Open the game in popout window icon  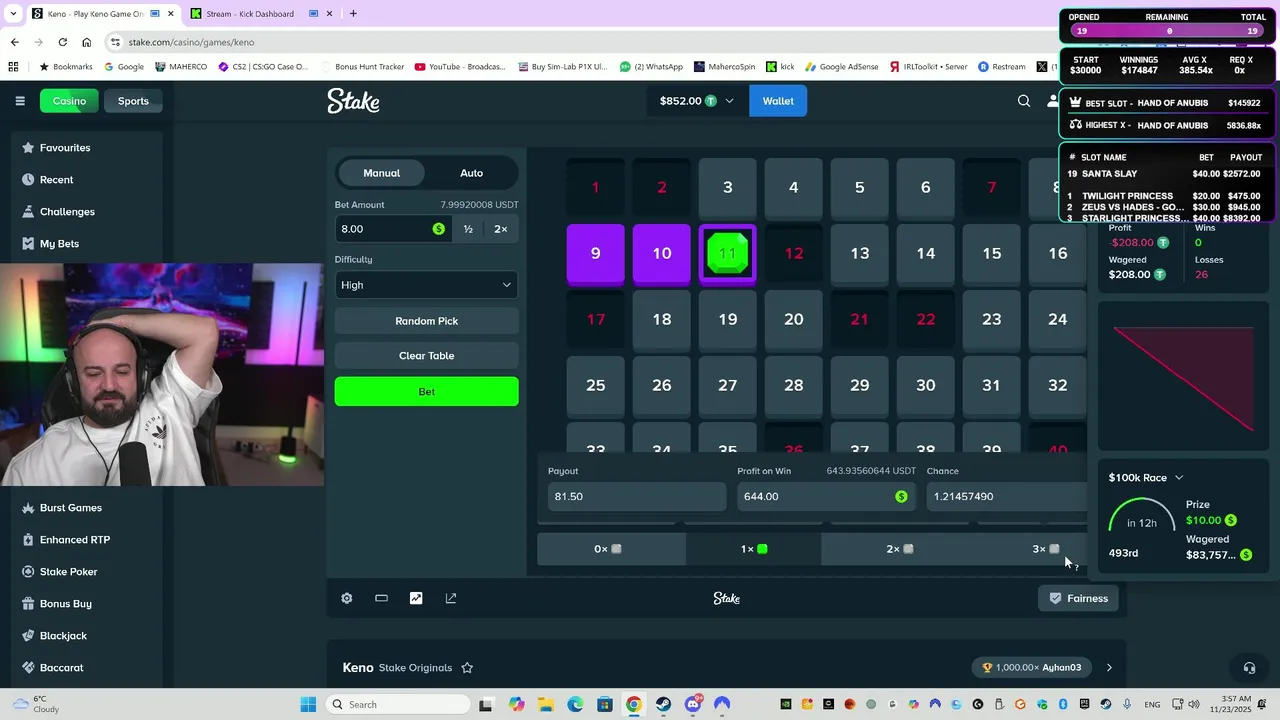(451, 598)
